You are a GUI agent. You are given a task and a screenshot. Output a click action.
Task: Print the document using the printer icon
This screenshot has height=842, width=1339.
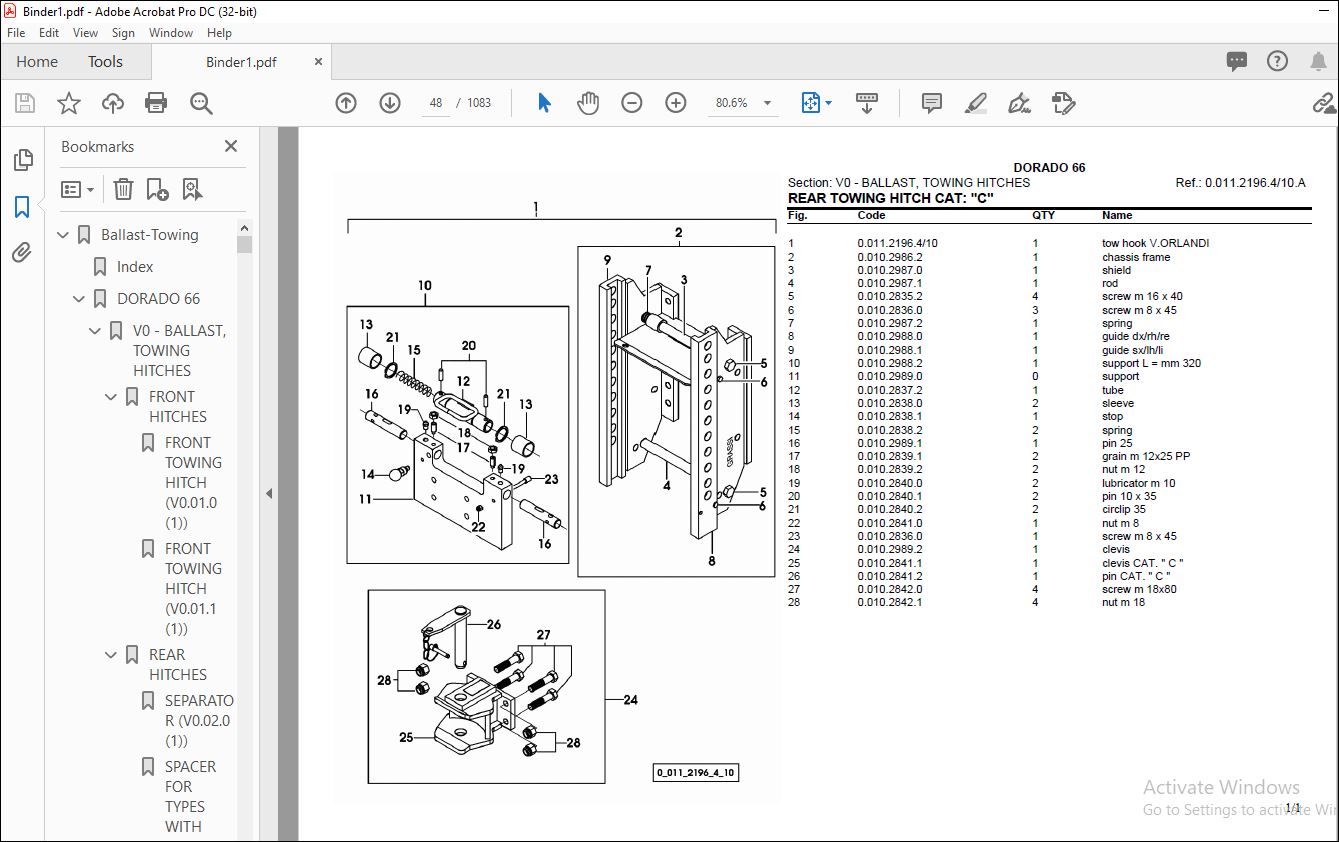point(156,103)
